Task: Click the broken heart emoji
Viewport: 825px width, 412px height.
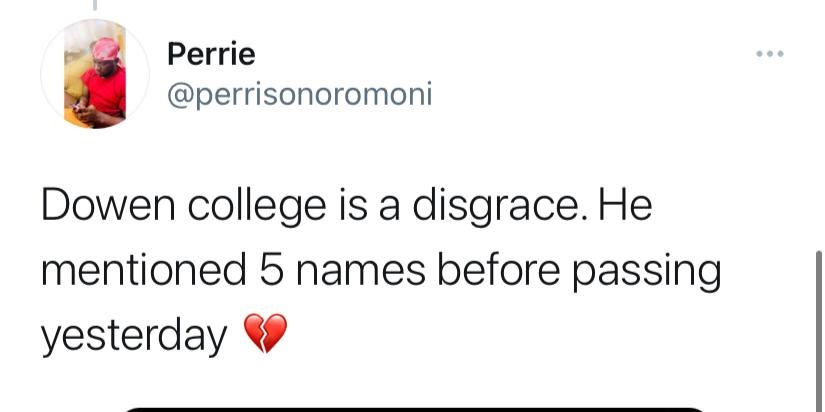Action: click(265, 333)
